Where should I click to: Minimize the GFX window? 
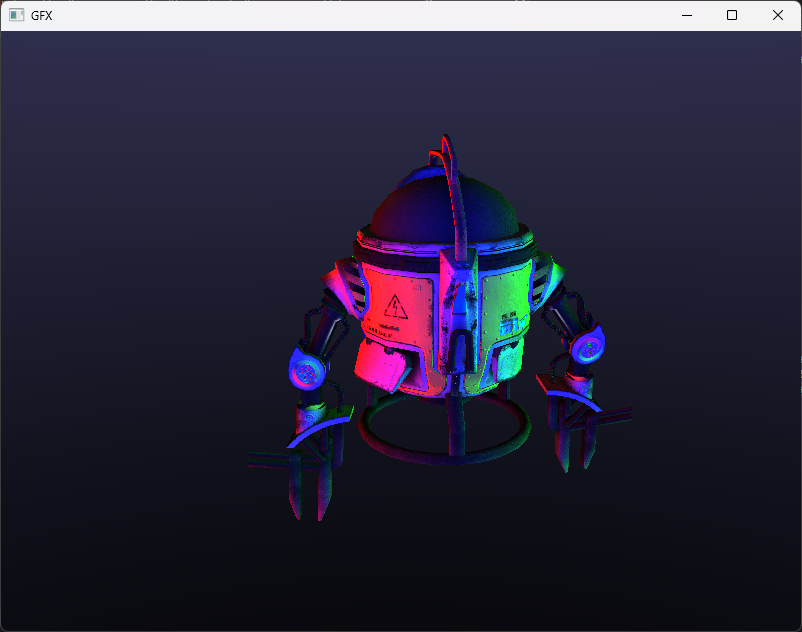click(x=686, y=15)
